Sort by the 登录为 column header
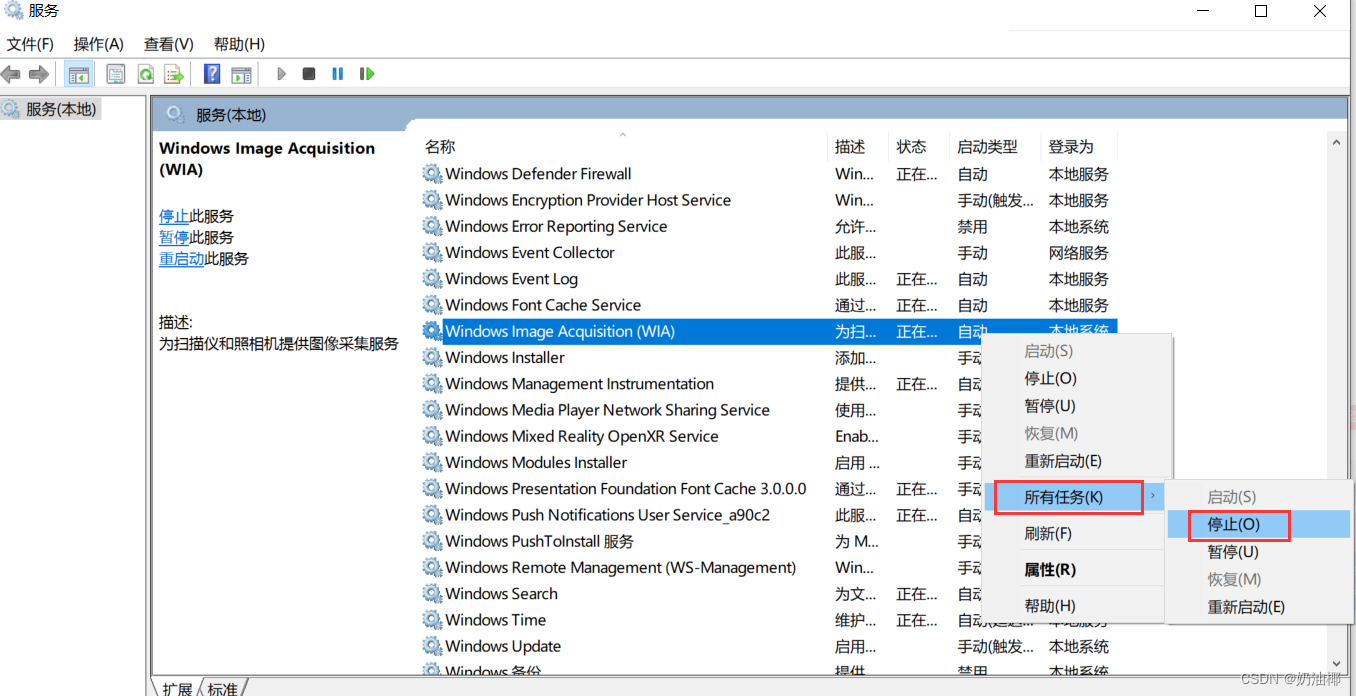The width and height of the screenshot is (1356, 696). tap(1078, 146)
